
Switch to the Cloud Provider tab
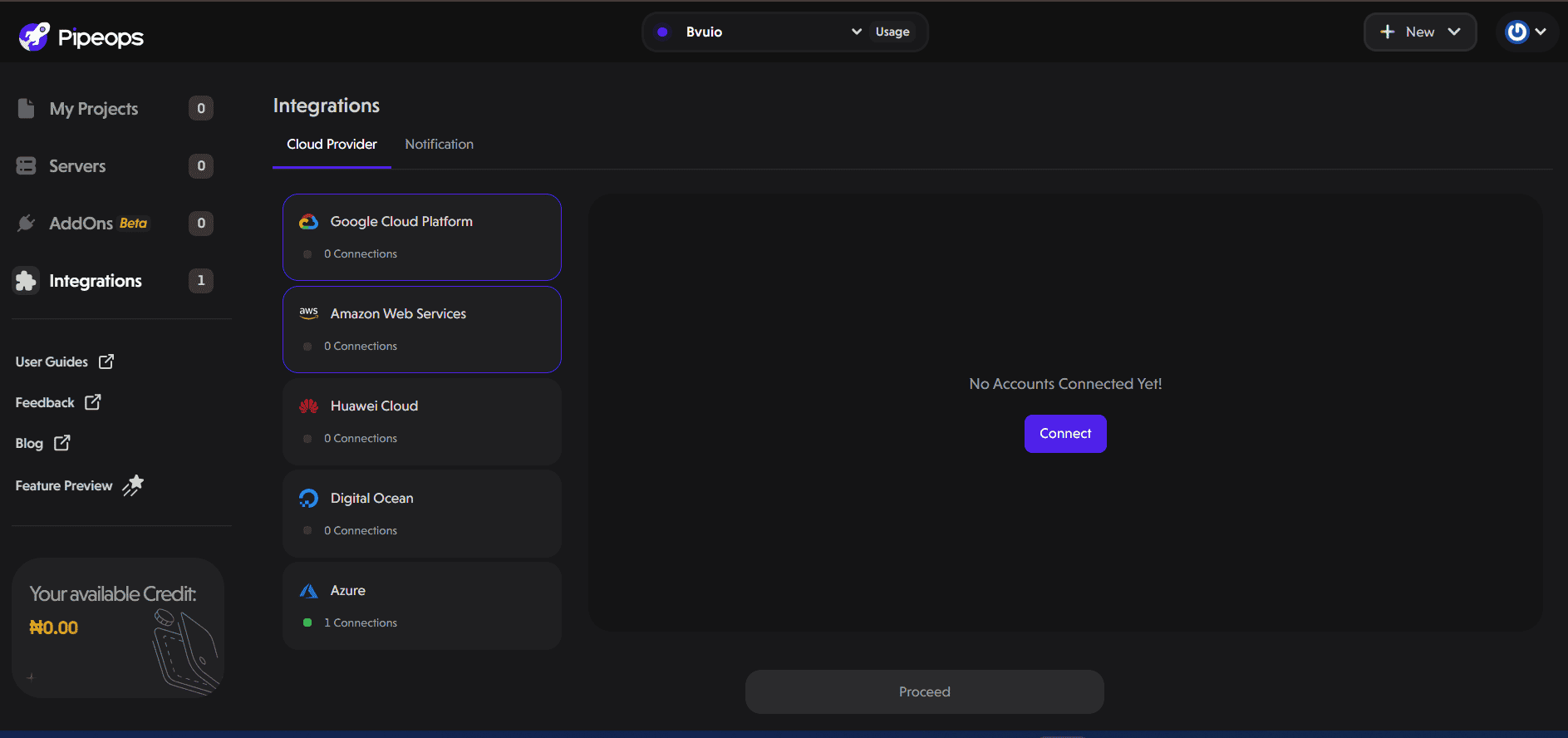tap(332, 145)
